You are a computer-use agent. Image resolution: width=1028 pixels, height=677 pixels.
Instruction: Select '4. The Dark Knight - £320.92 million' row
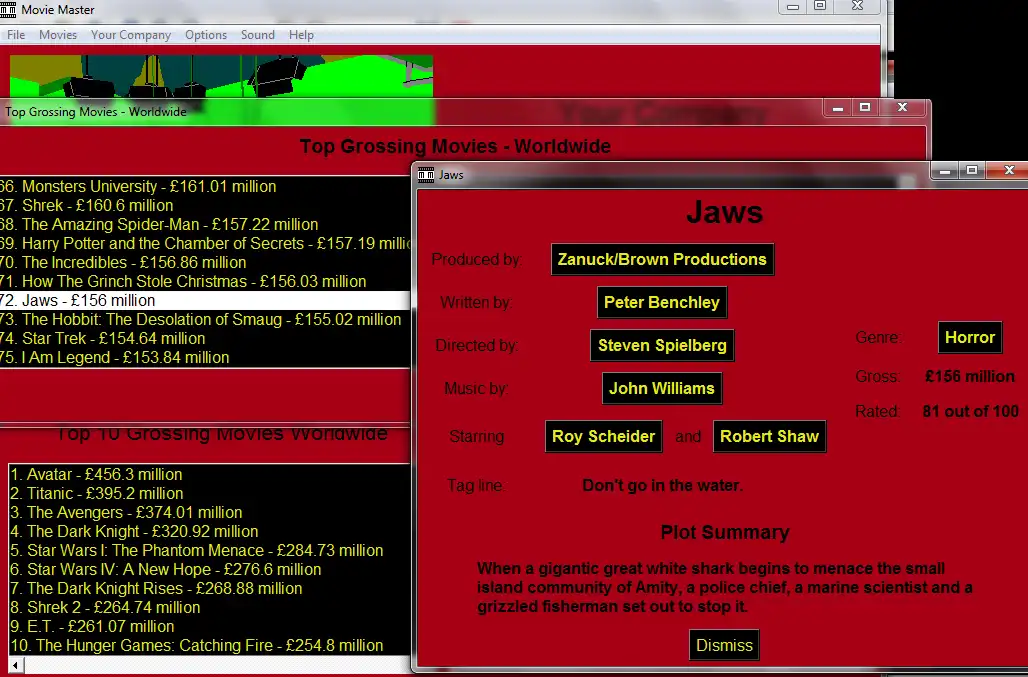tap(210, 531)
